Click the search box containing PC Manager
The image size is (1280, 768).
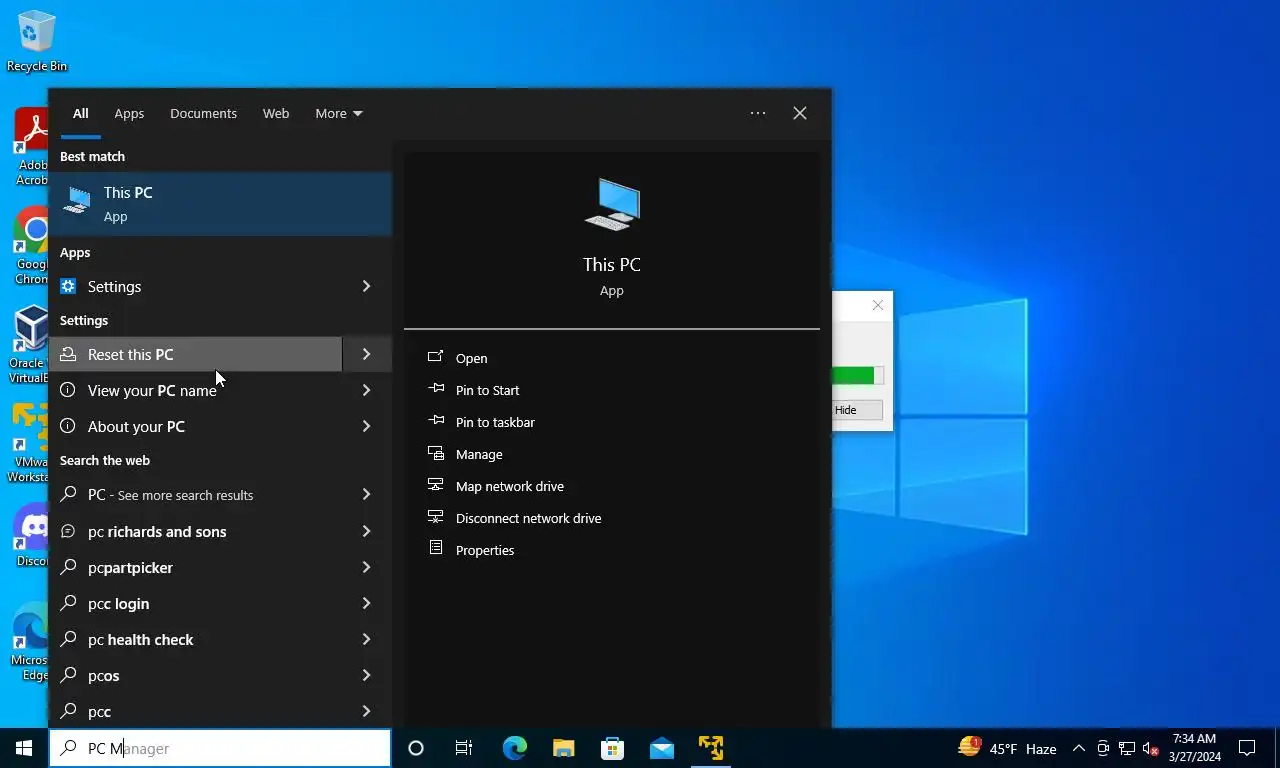point(220,748)
